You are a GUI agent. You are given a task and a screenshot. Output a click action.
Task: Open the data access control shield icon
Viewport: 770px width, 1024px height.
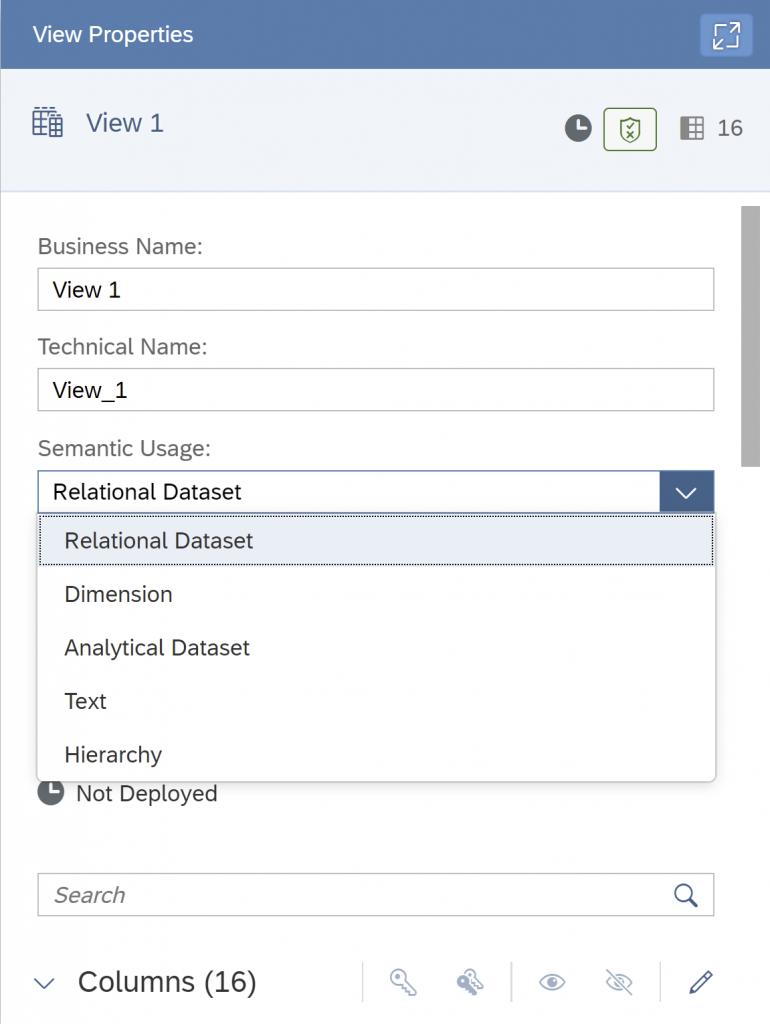tap(630, 129)
